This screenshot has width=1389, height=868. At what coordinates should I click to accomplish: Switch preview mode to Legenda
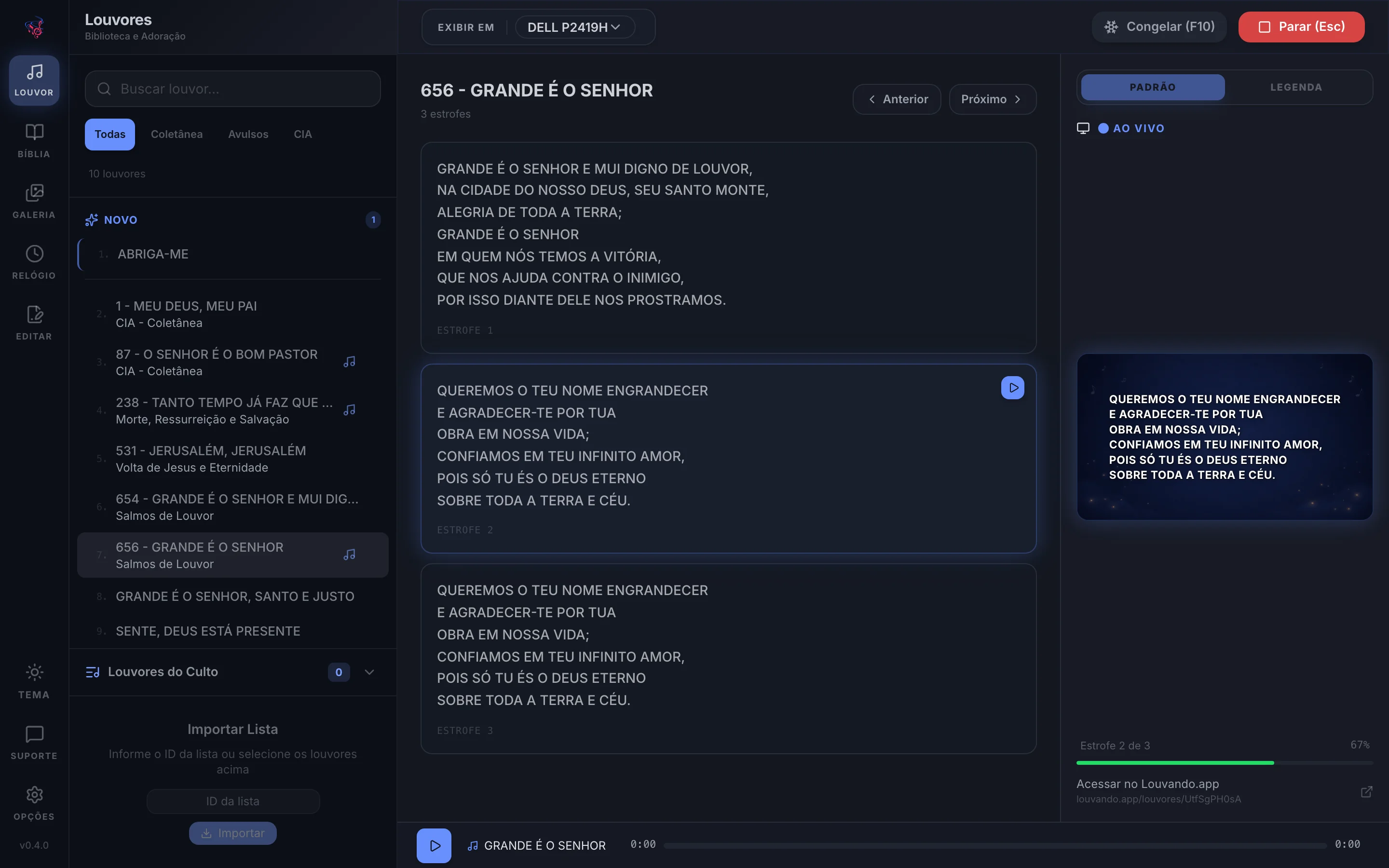1296,87
